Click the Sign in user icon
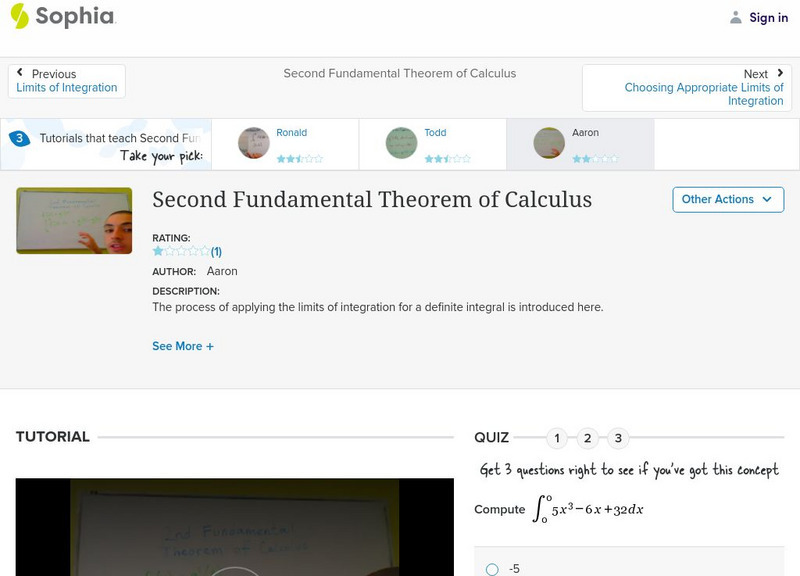Viewport: 800px width, 576px height. (x=736, y=17)
